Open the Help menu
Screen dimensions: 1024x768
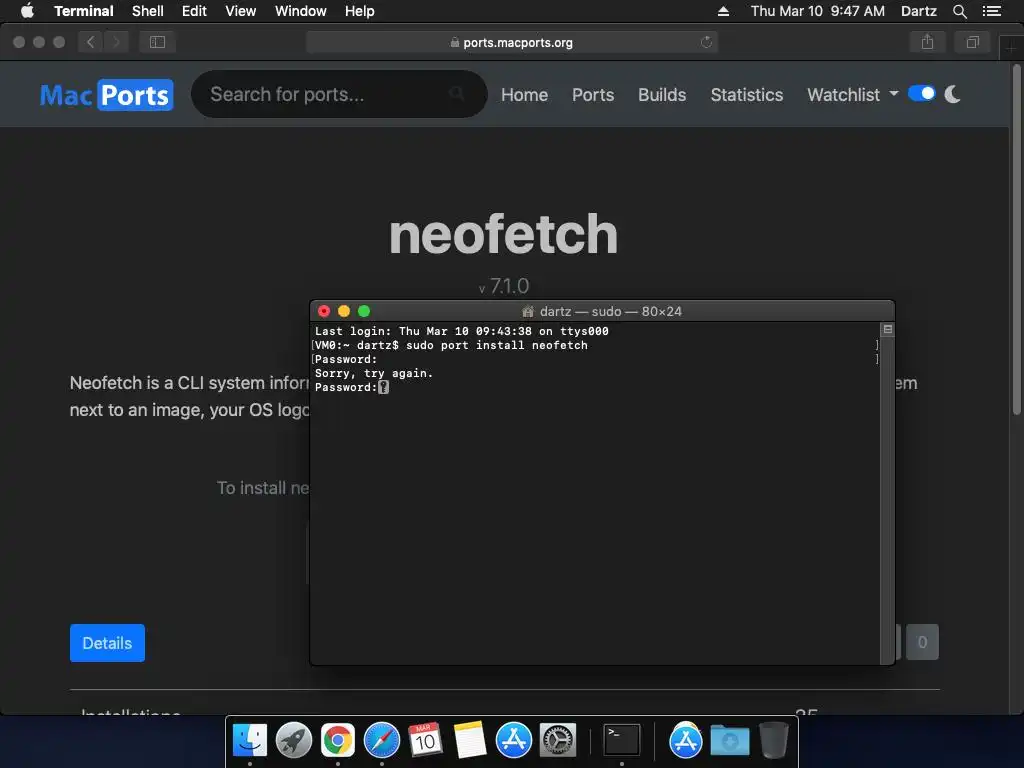coord(360,11)
